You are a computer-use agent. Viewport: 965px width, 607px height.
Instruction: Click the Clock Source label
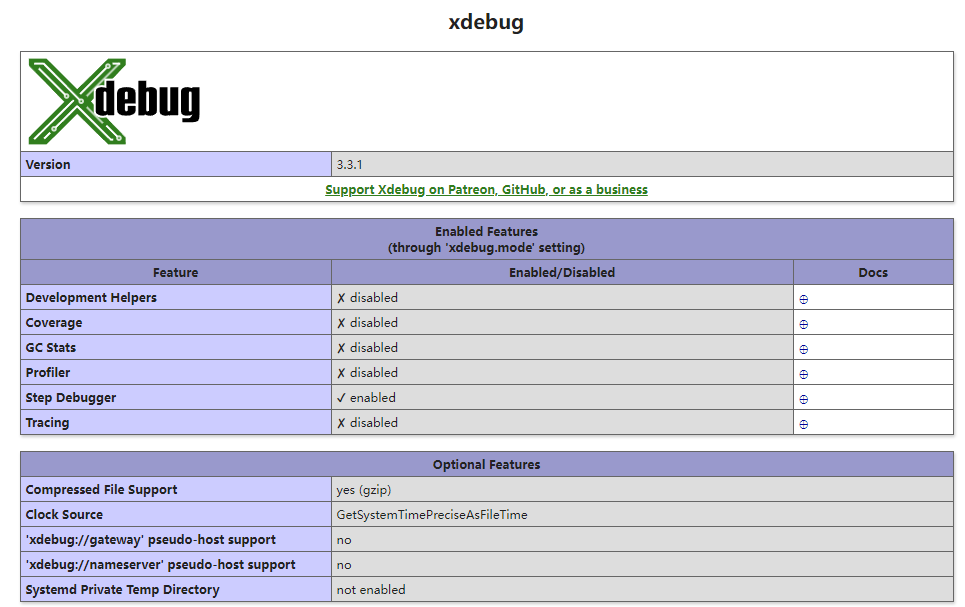click(x=64, y=515)
